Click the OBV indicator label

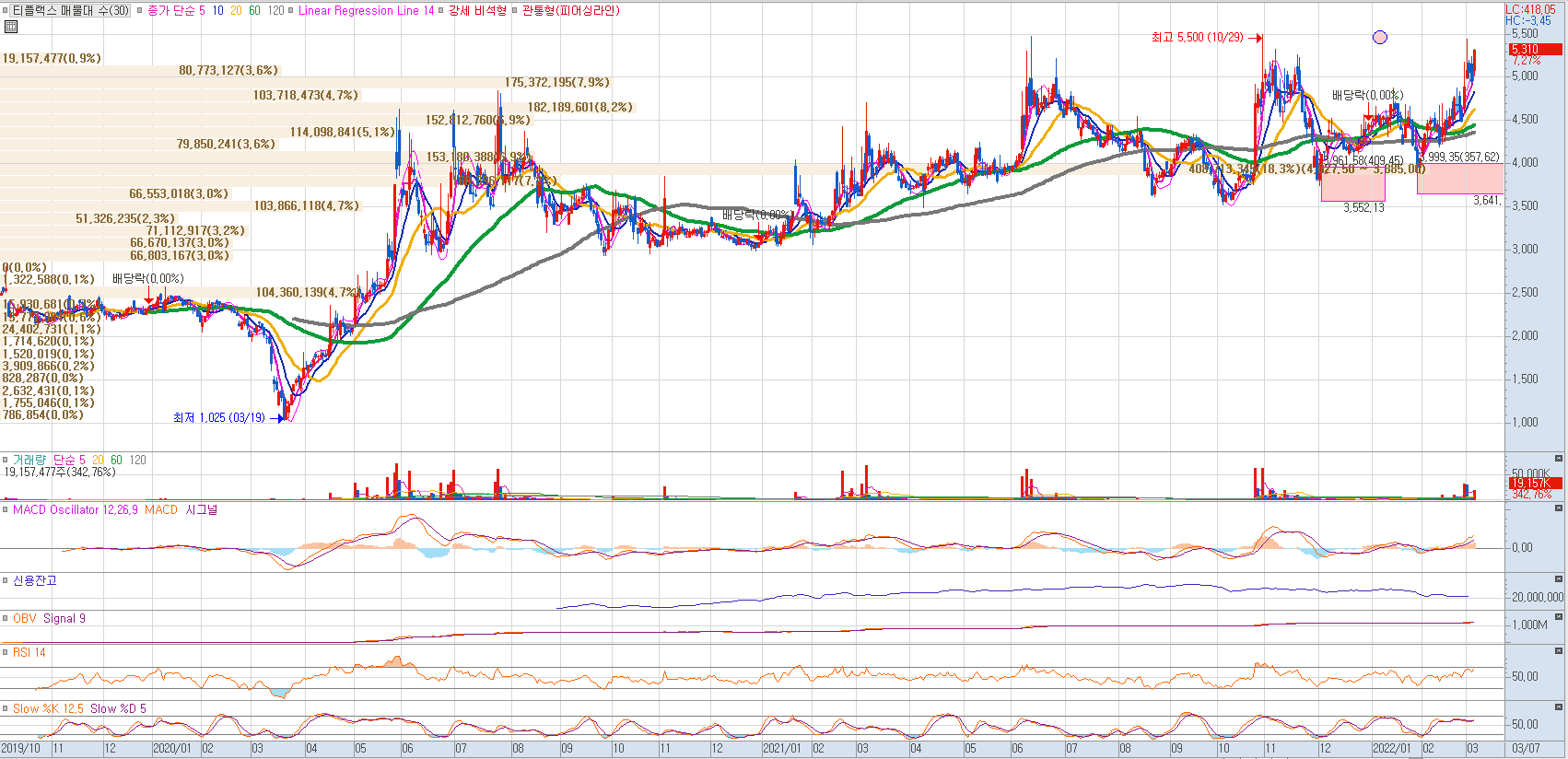pos(25,618)
